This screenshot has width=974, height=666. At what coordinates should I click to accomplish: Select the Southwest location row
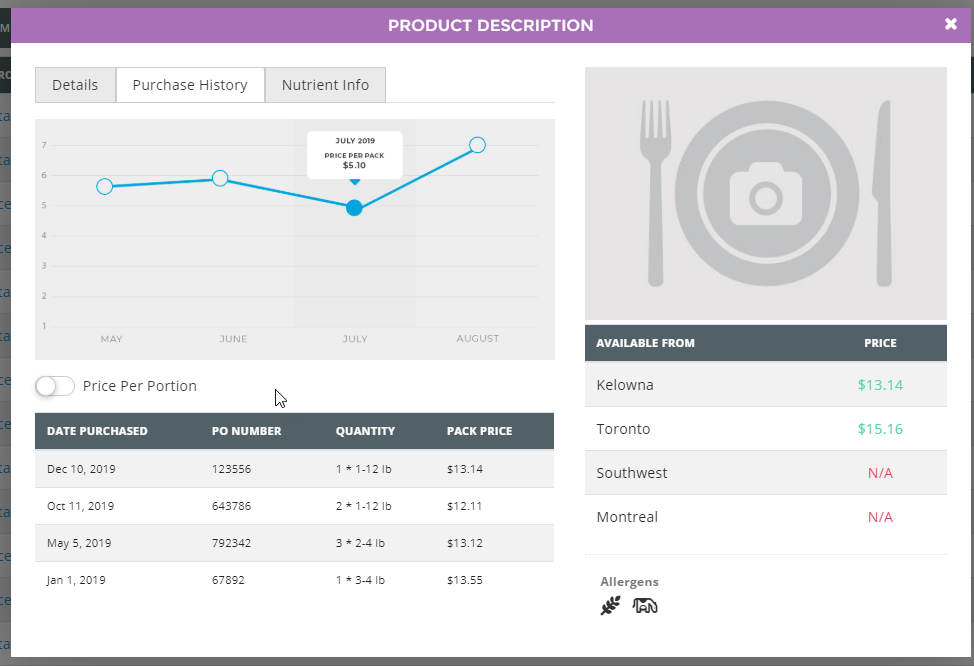(x=766, y=473)
